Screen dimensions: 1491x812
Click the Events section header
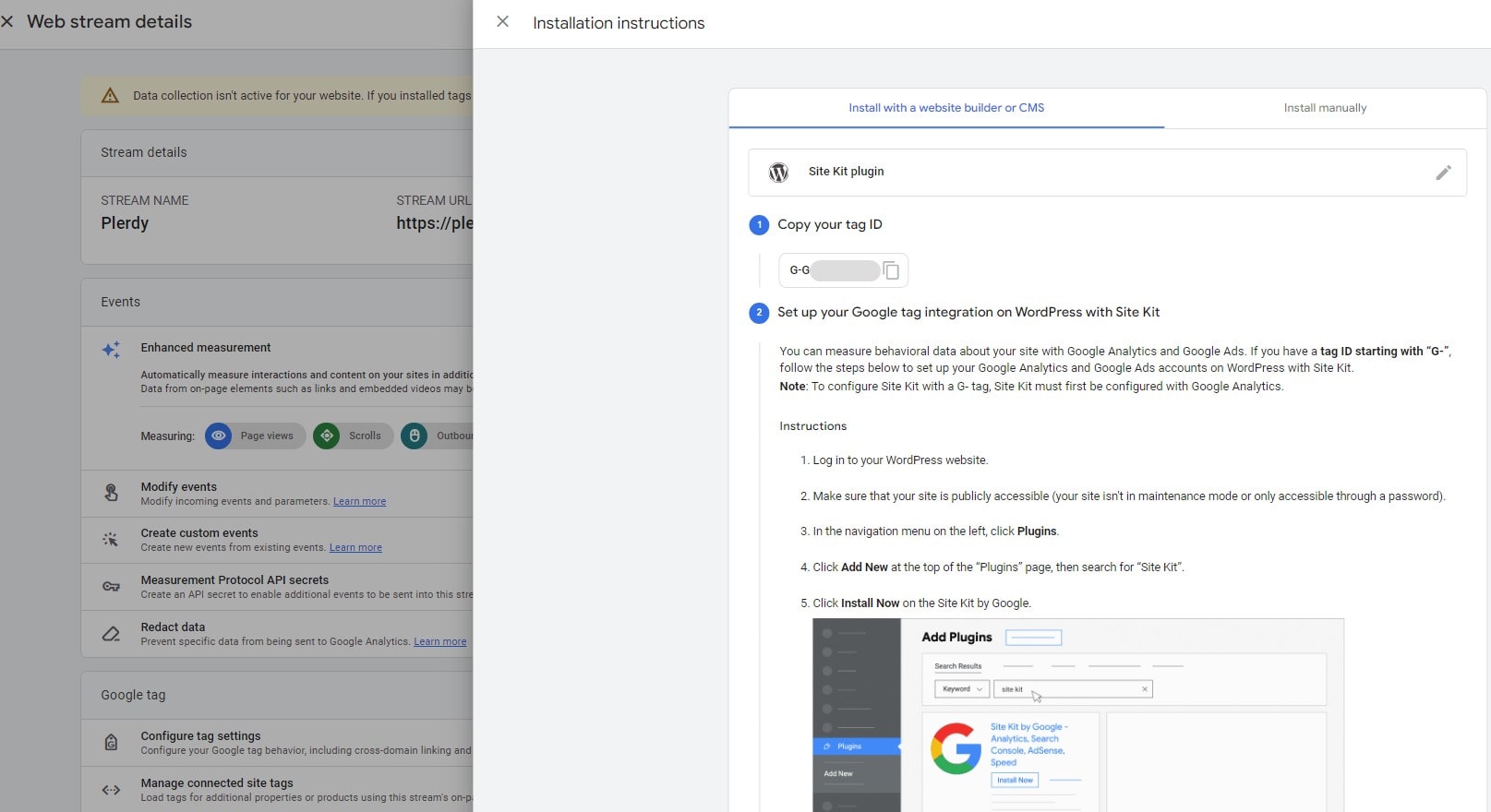[x=120, y=302]
